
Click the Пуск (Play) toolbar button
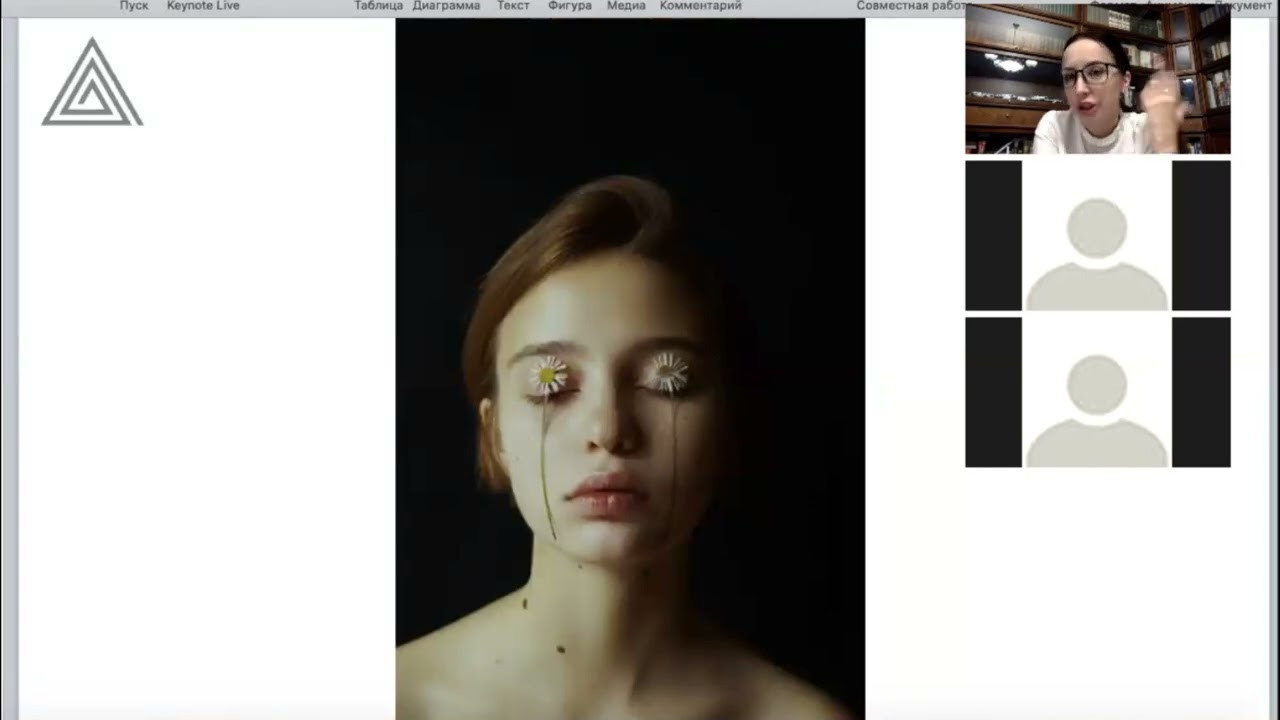134,6
